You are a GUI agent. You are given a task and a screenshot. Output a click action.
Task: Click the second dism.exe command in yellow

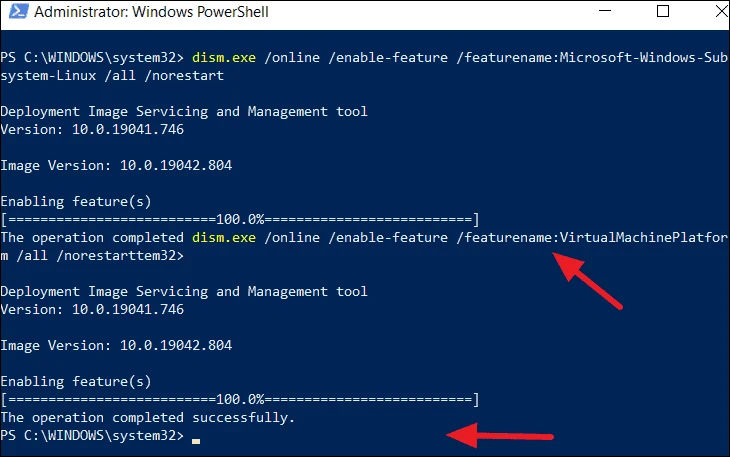pyautogui.click(x=224, y=238)
